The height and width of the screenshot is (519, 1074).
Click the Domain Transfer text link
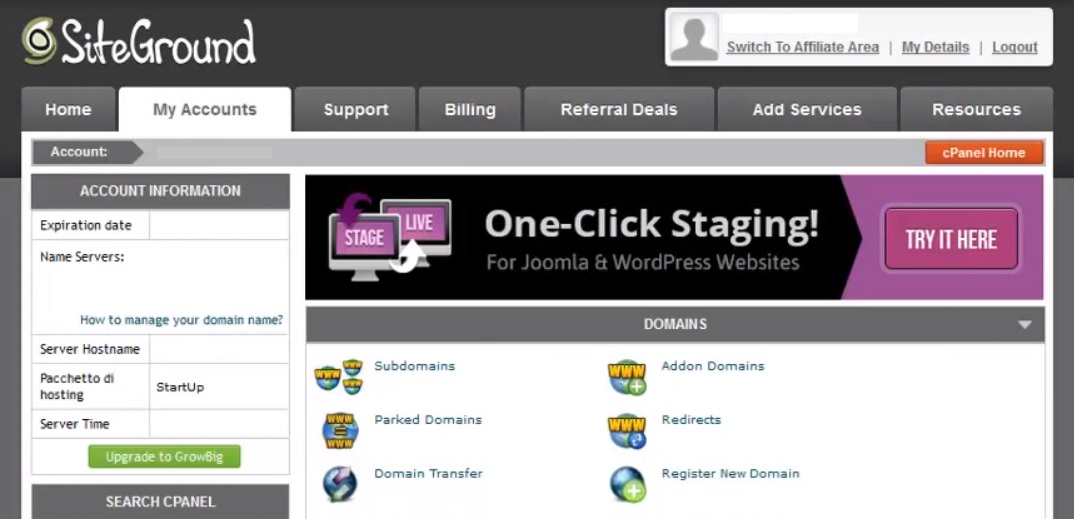(x=428, y=473)
